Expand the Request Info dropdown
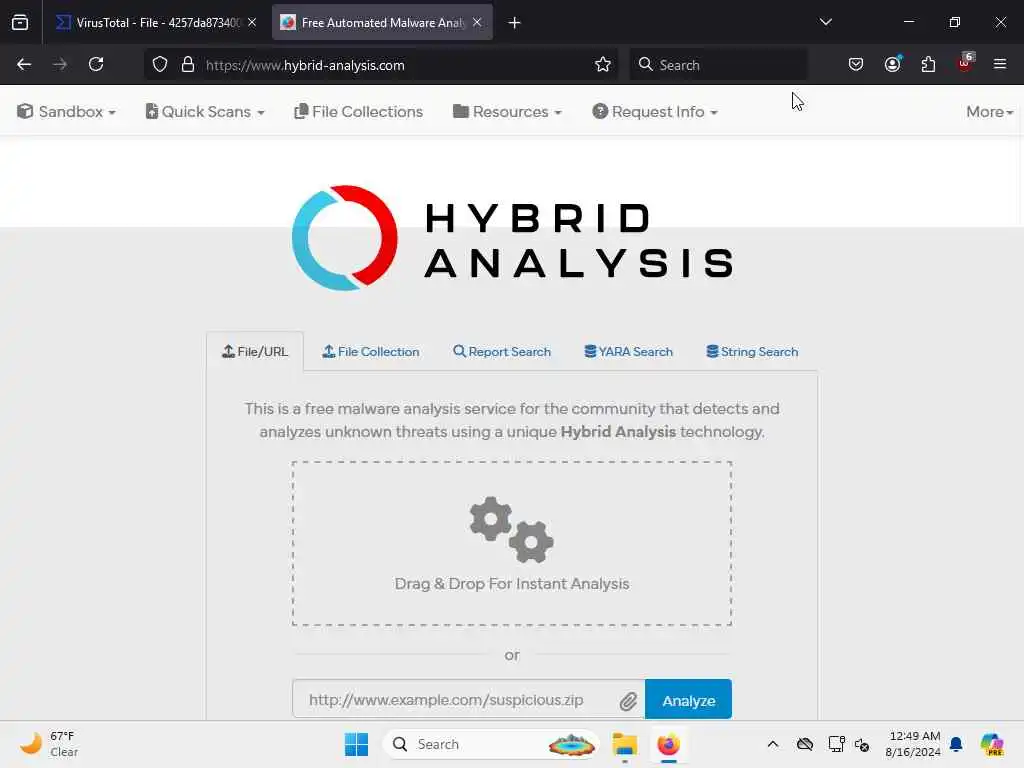Viewport: 1024px width, 768px height. 655,112
